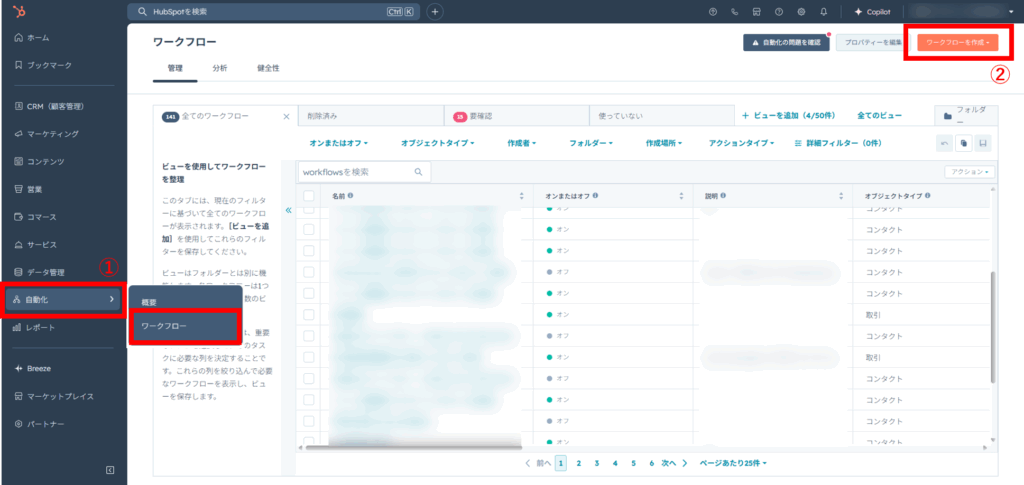Open 詳細フィルター（0件） panel
The height and width of the screenshot is (485, 1024).
point(839,142)
